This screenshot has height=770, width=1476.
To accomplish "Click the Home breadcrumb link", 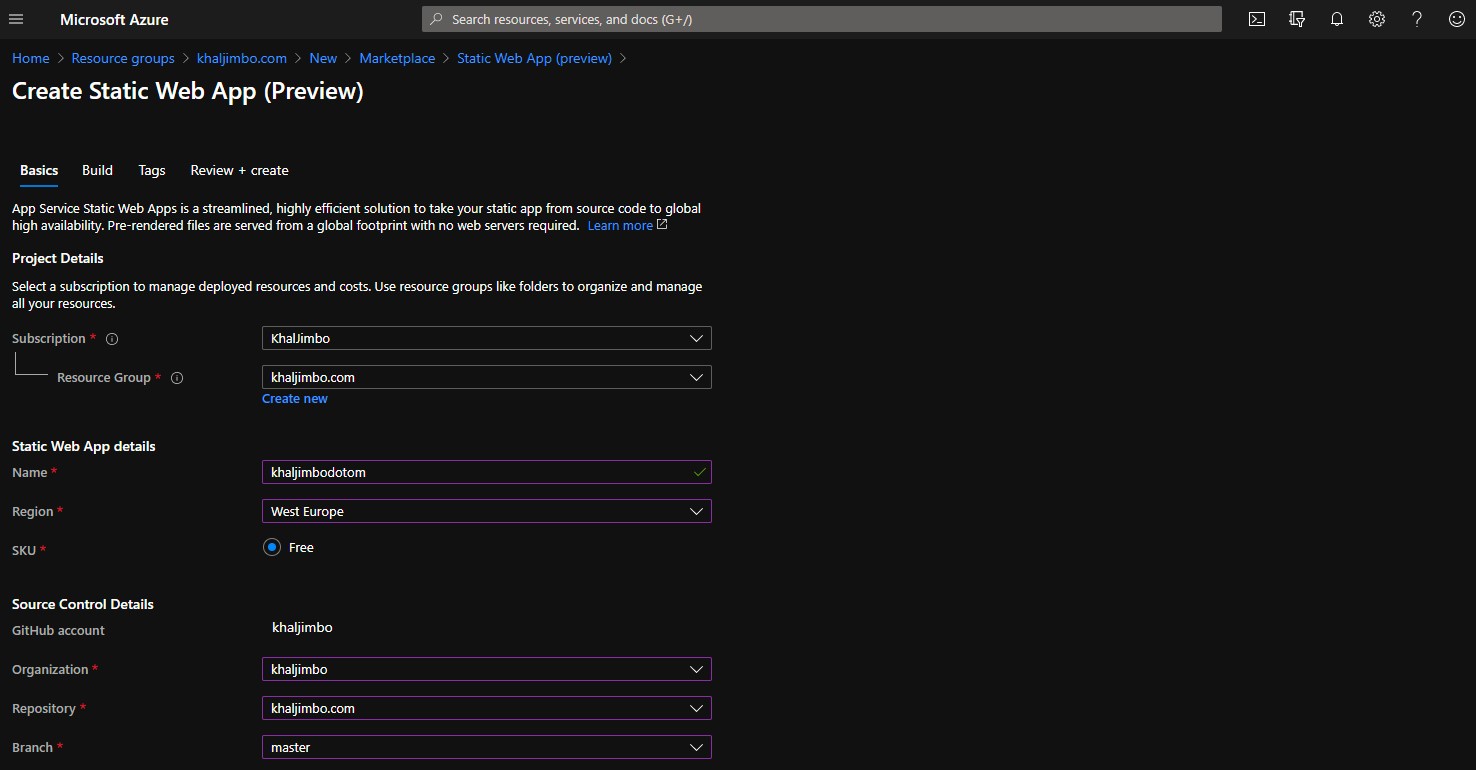I will pyautogui.click(x=31, y=58).
